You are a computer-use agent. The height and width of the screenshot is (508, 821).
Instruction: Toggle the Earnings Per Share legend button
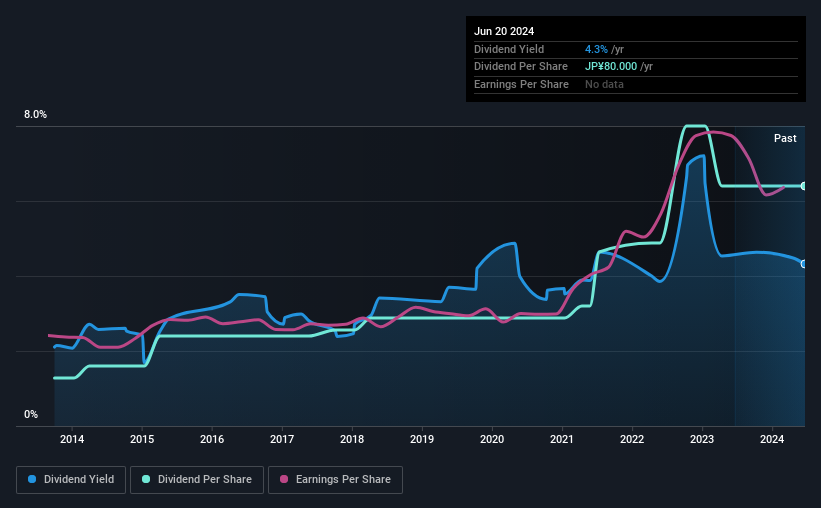tap(335, 480)
